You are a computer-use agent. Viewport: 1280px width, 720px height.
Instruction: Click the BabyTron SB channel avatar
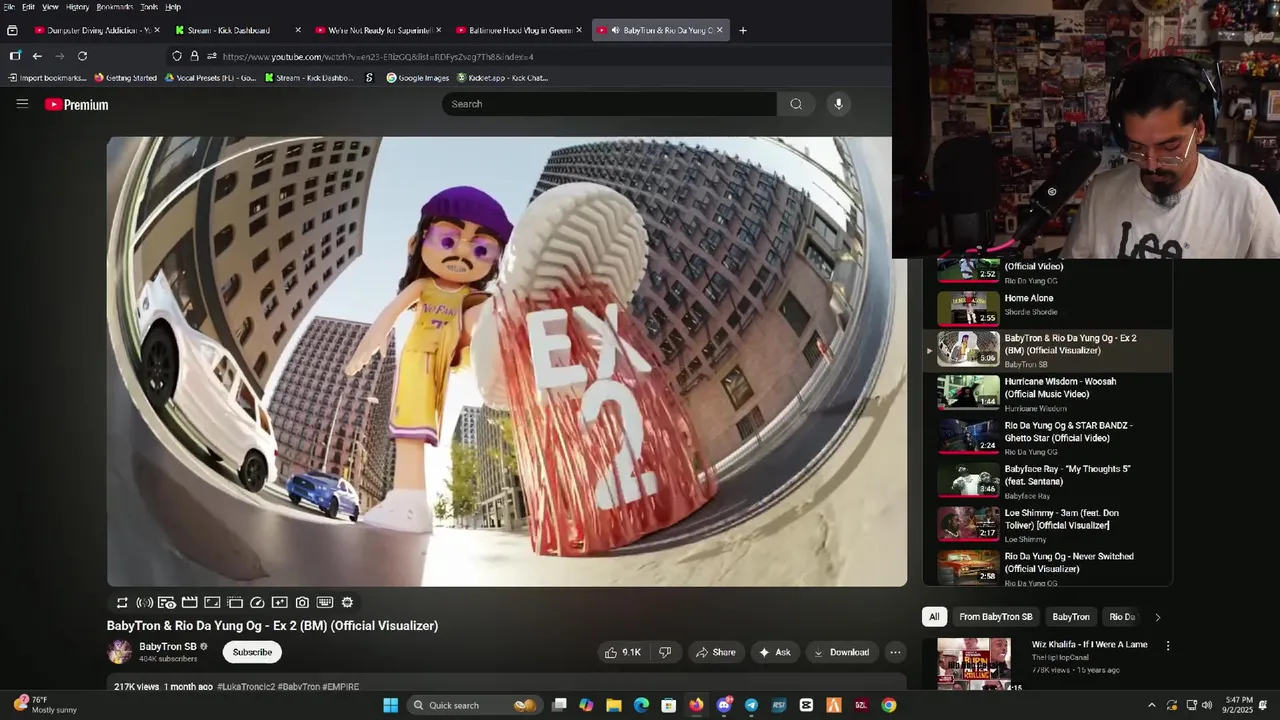pos(119,652)
